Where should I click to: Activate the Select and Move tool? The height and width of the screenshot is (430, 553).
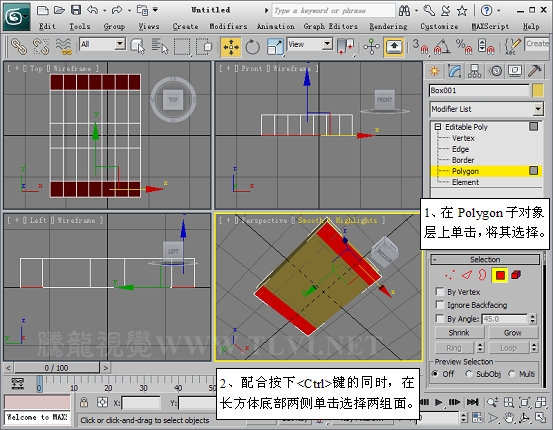pos(231,47)
